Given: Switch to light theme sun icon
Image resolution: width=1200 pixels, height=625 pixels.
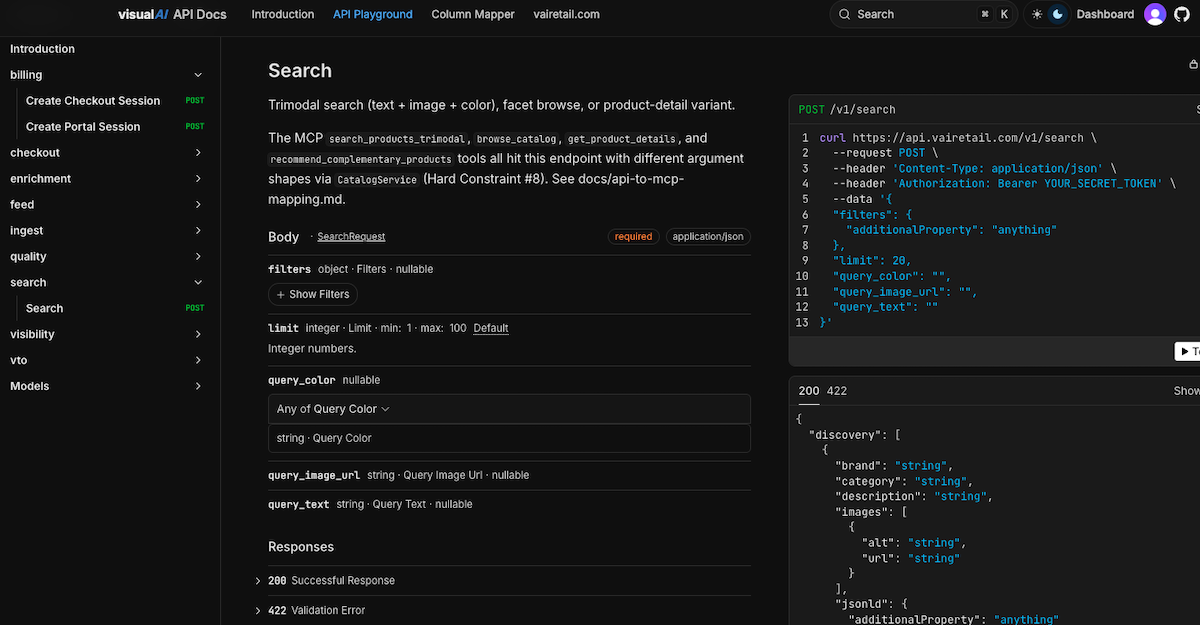Looking at the screenshot, I should click(x=1036, y=14).
